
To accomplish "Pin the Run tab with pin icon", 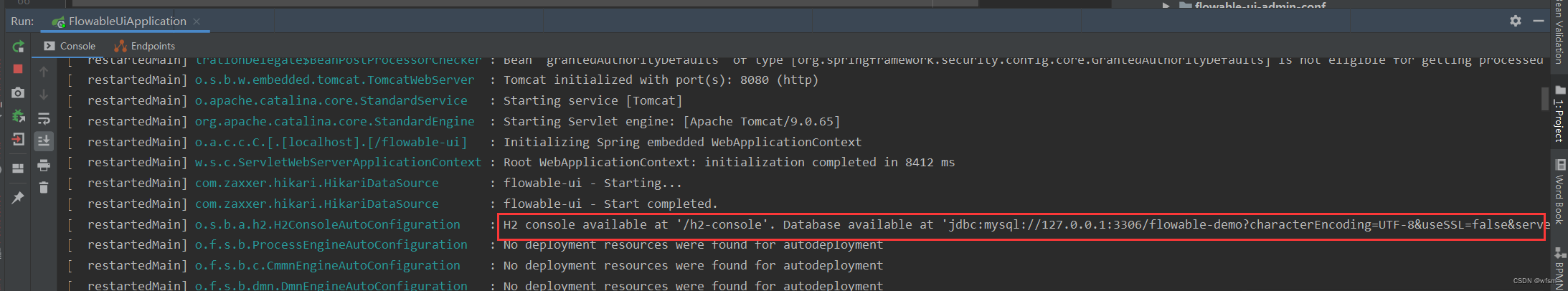I will click(x=18, y=198).
